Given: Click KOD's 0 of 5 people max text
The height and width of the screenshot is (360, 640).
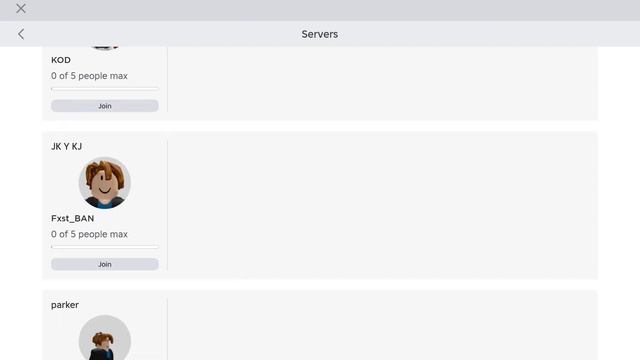Looking at the screenshot, I should (89, 76).
